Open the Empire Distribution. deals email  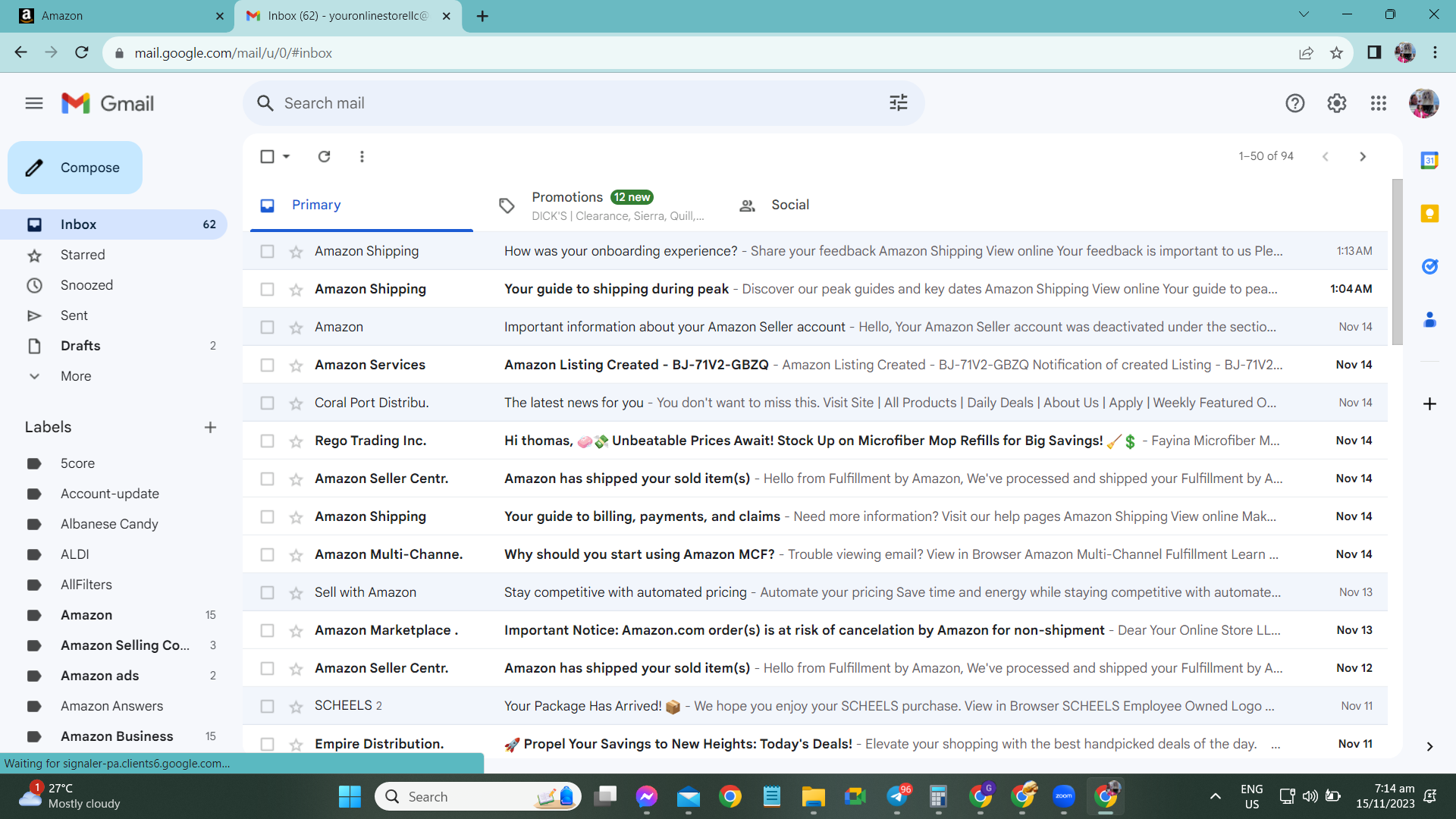tap(815, 744)
